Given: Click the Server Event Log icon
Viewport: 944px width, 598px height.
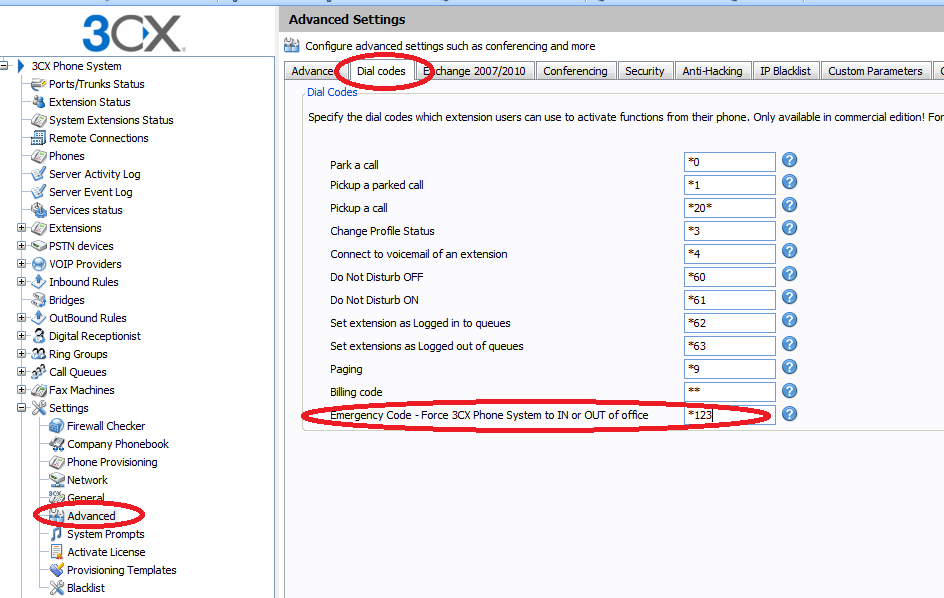Looking at the screenshot, I should coord(39,192).
